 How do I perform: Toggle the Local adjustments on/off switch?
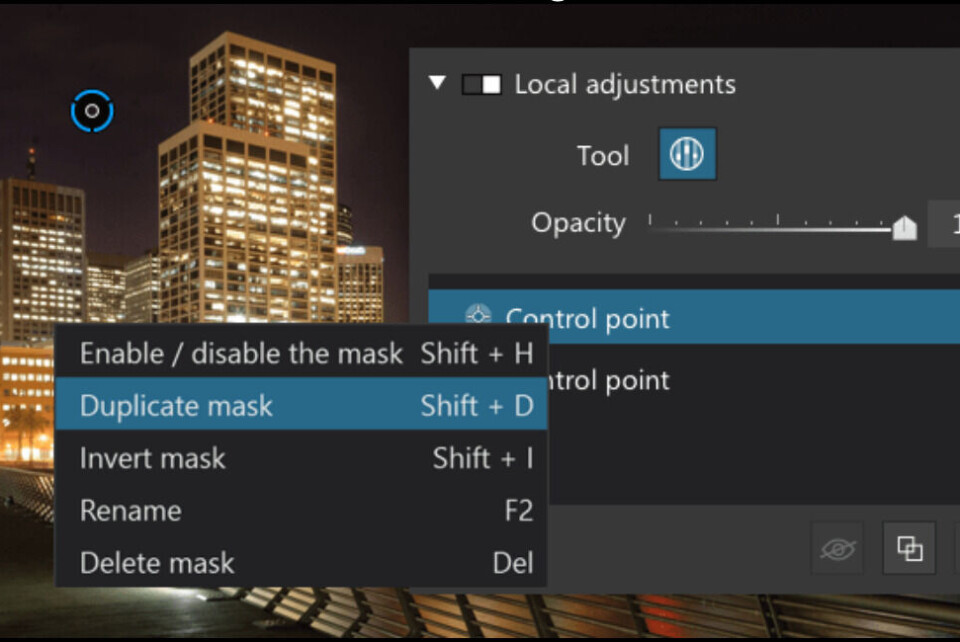pos(481,85)
